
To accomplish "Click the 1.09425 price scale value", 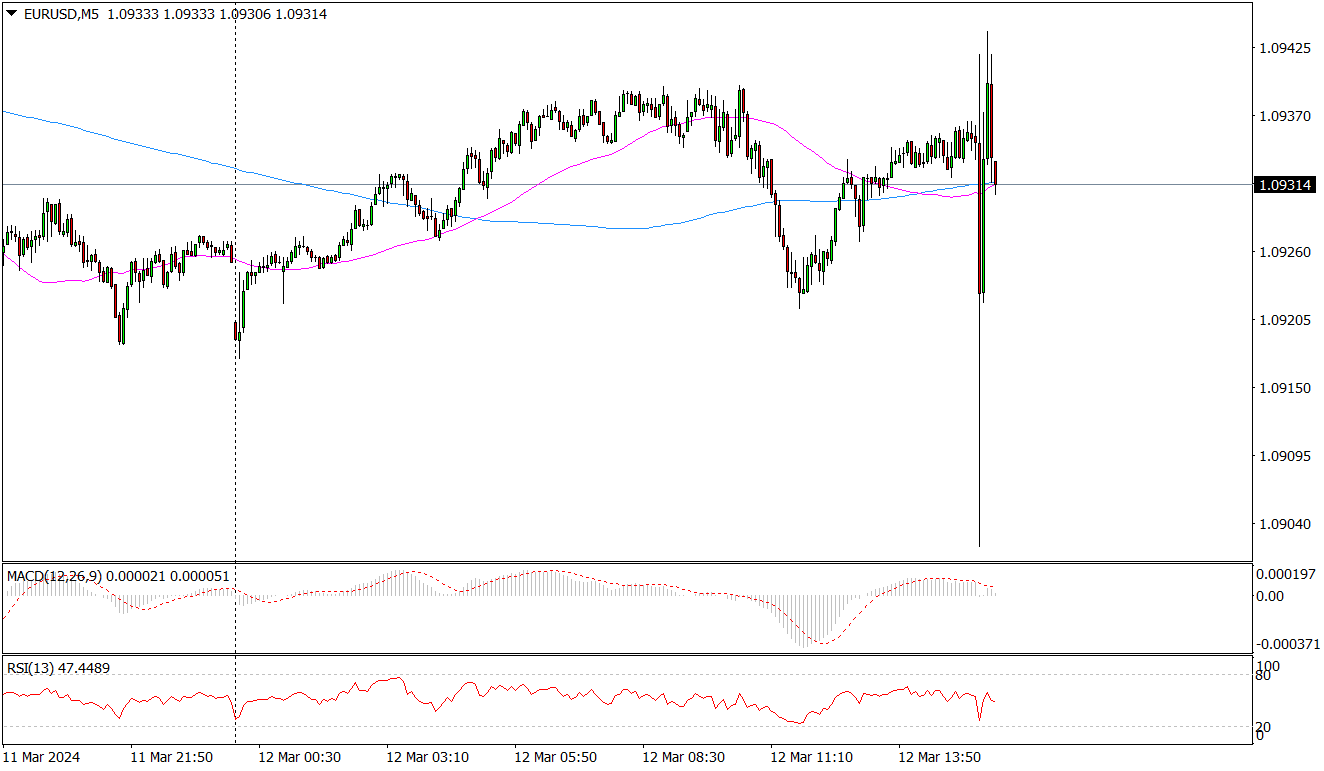I will [x=1283, y=48].
